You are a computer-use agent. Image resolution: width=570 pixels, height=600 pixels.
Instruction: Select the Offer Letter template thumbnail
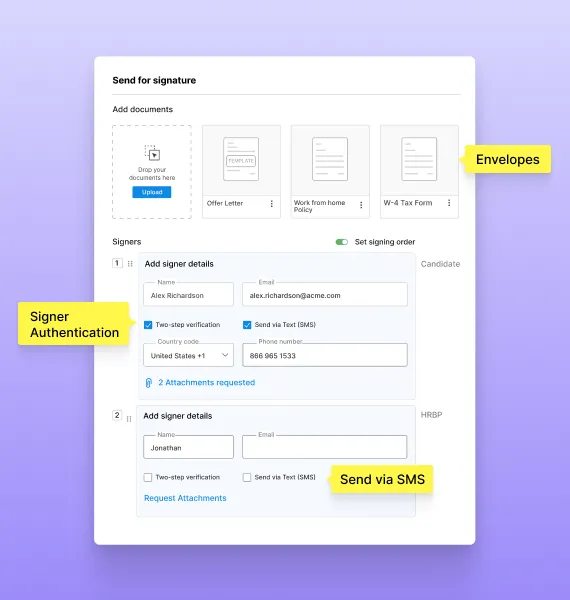(241, 159)
